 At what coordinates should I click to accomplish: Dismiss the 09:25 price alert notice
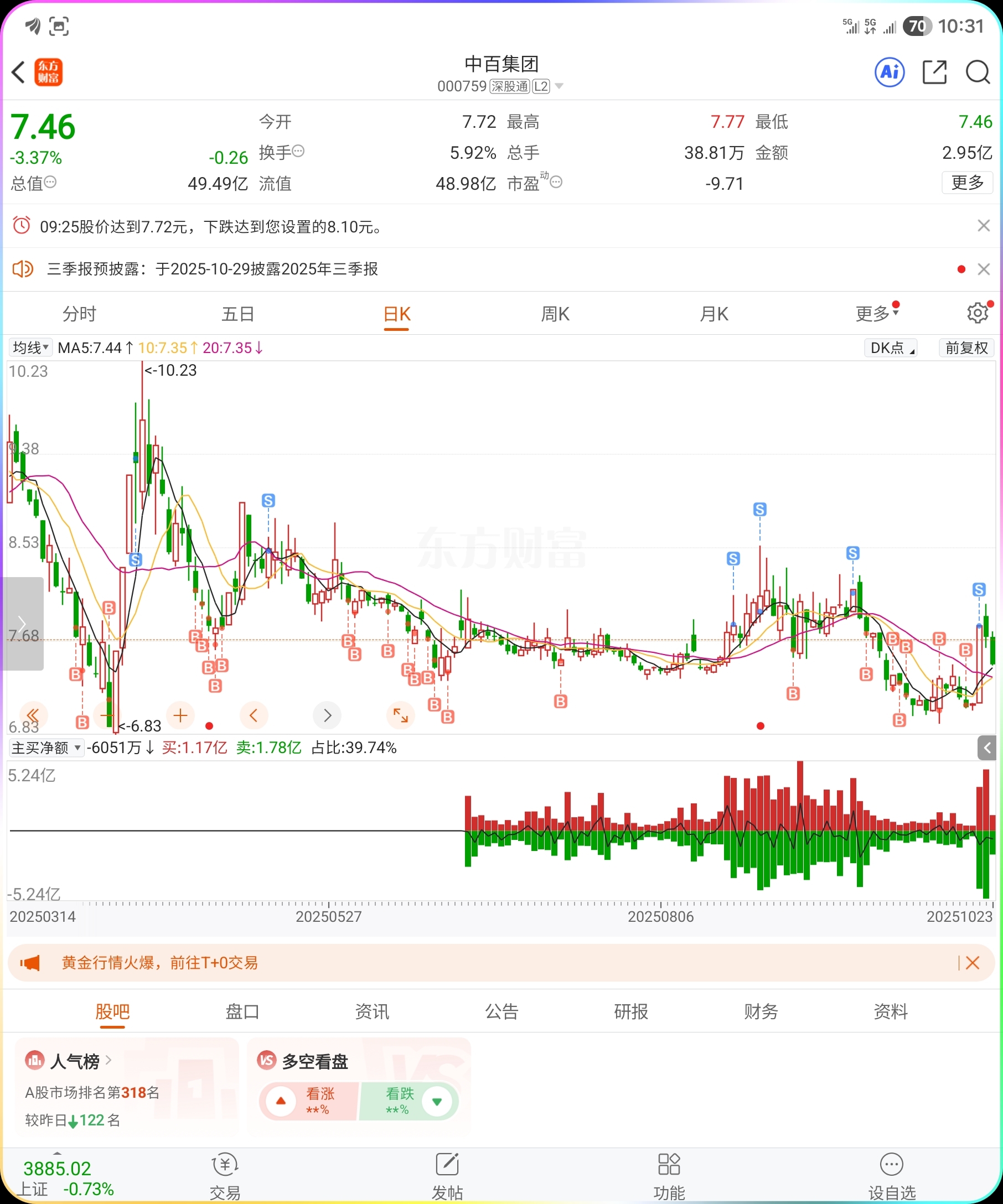[x=984, y=226]
